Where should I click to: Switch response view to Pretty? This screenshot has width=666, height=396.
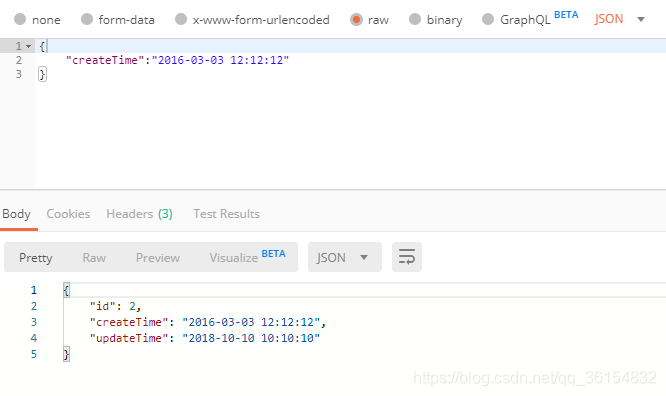pyautogui.click(x=36, y=257)
